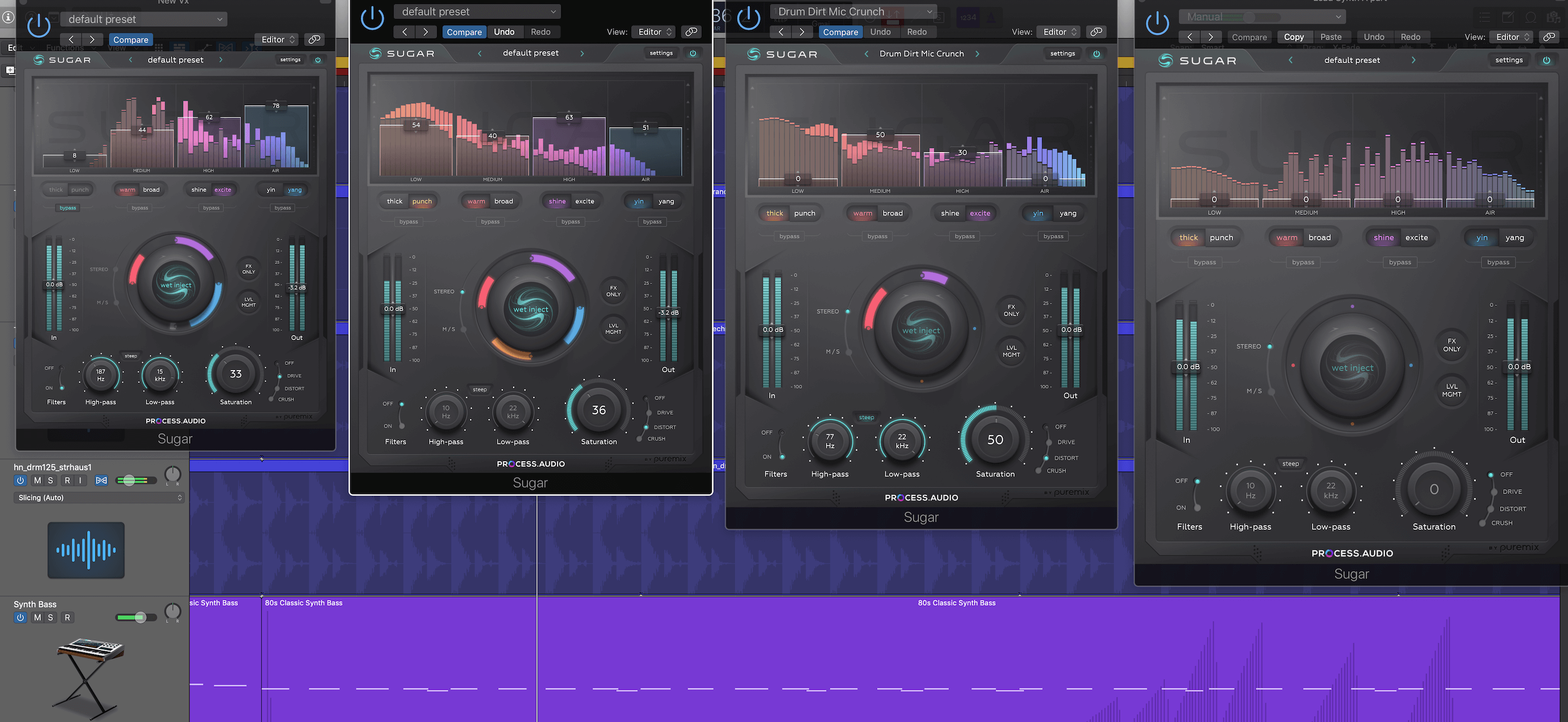
Task: Select punch mode in second Sugar window
Action: (422, 201)
